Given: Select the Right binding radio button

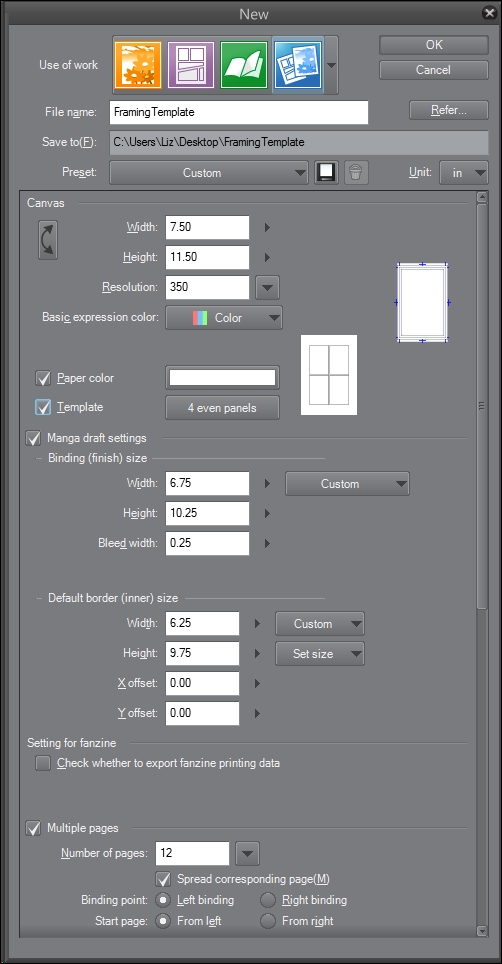Looking at the screenshot, I should click(x=268, y=900).
